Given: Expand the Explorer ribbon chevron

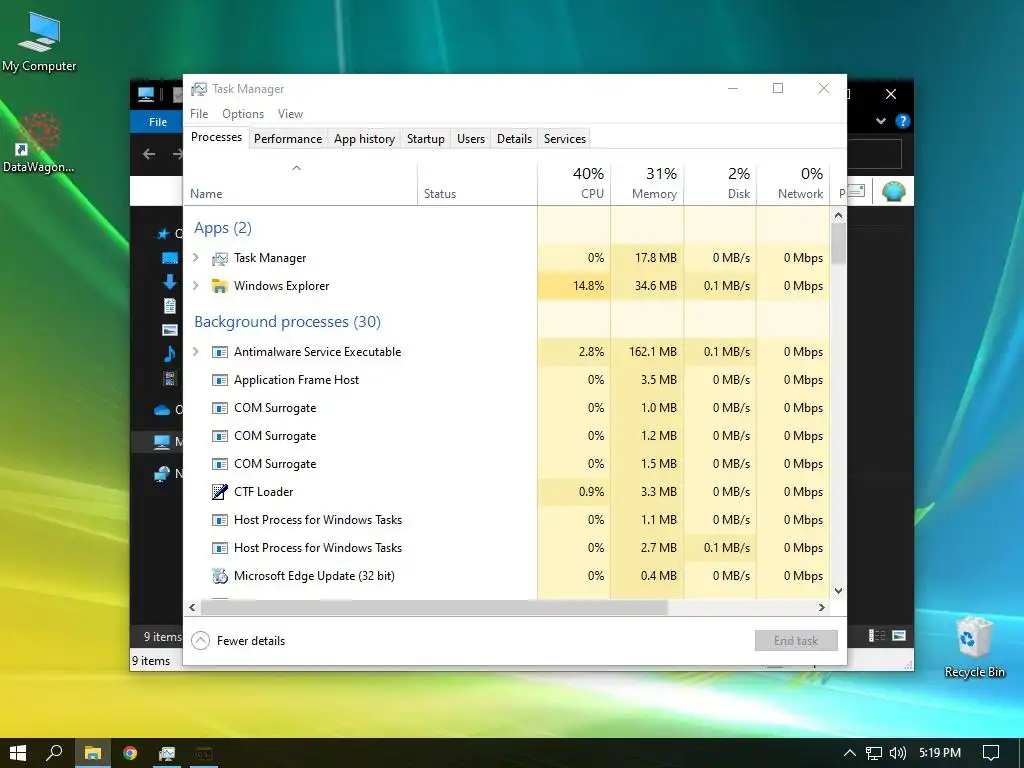Looking at the screenshot, I should pyautogui.click(x=881, y=121).
